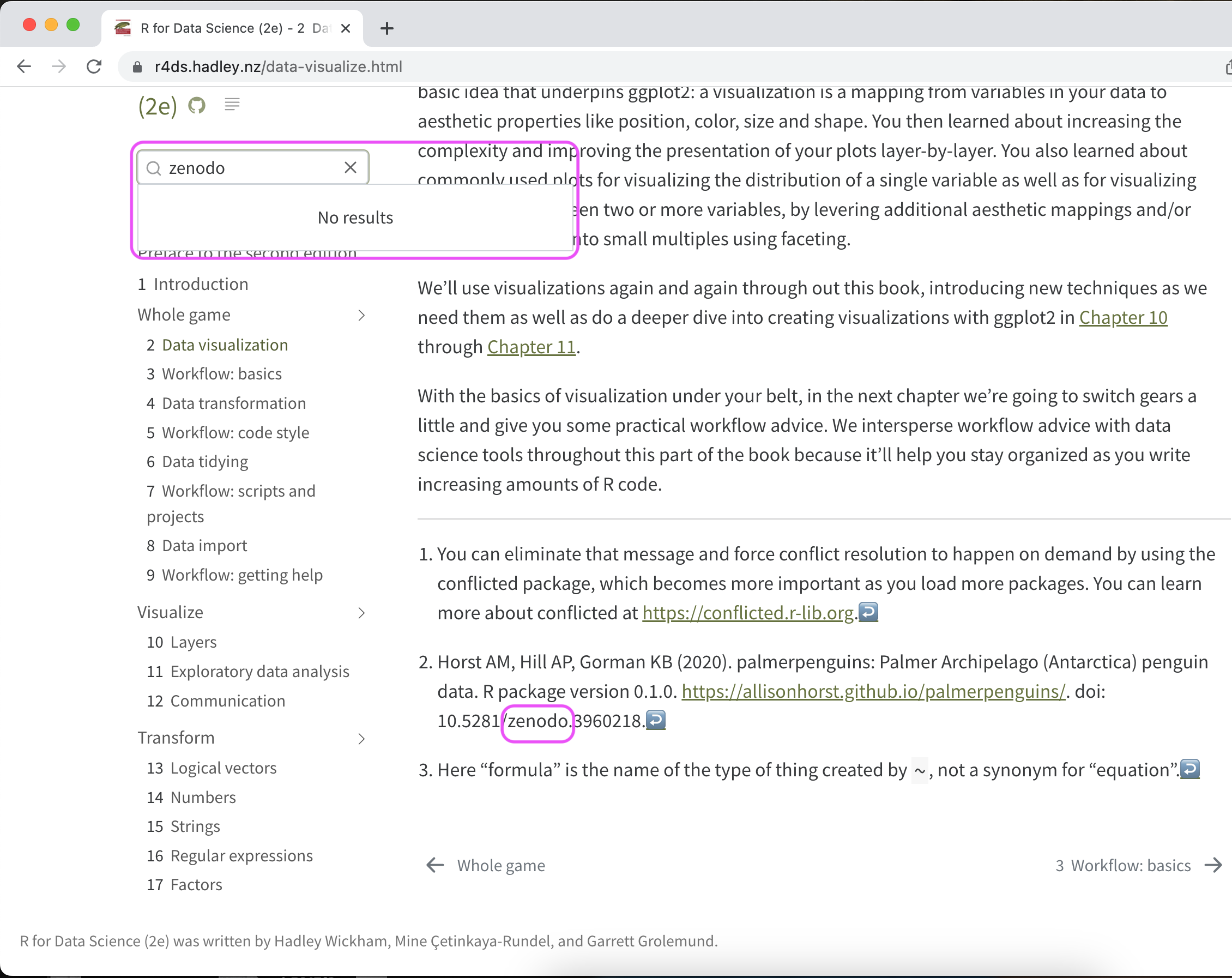Click the sidebar toggle icon beside GitHub logo
The width and height of the screenshot is (1232, 978).
click(x=232, y=104)
